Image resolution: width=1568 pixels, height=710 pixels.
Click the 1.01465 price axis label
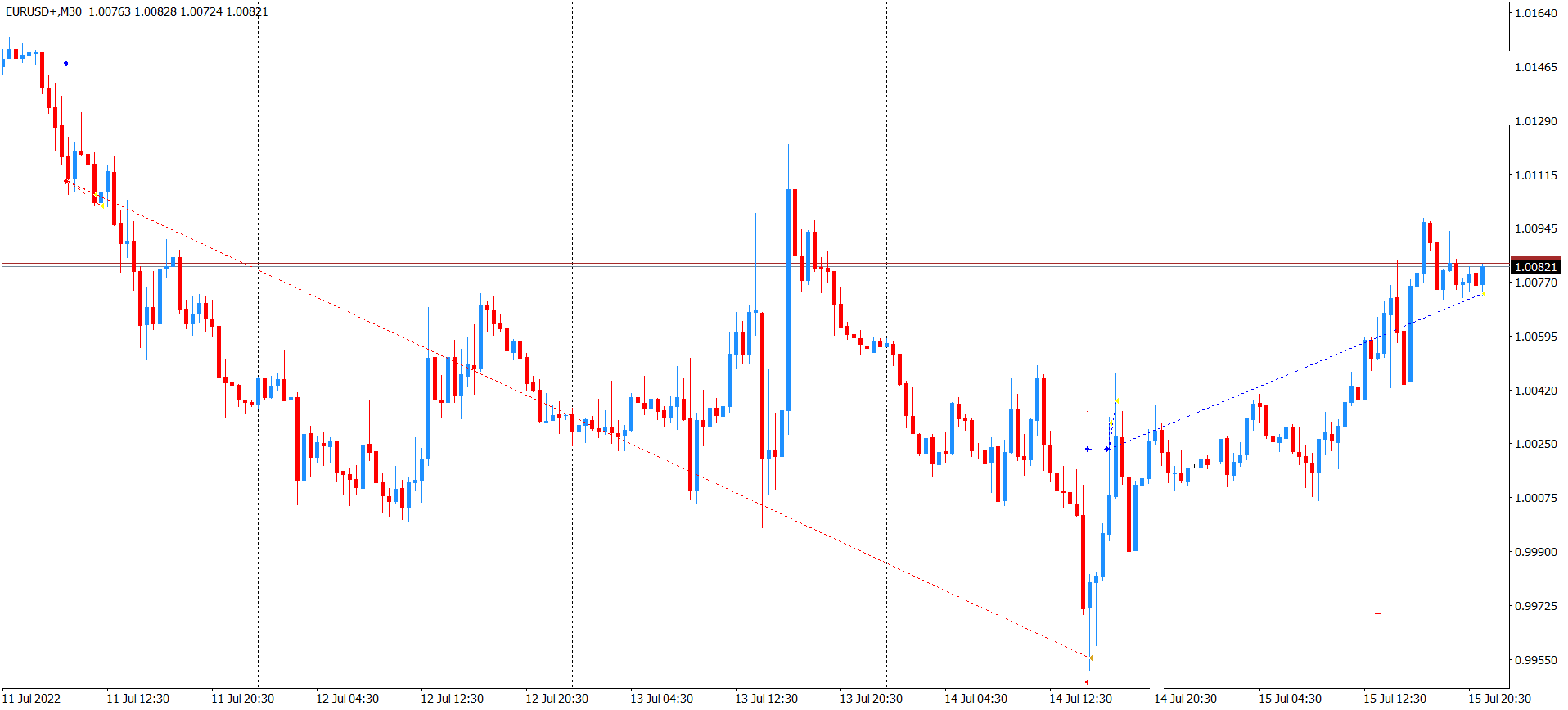1536,67
